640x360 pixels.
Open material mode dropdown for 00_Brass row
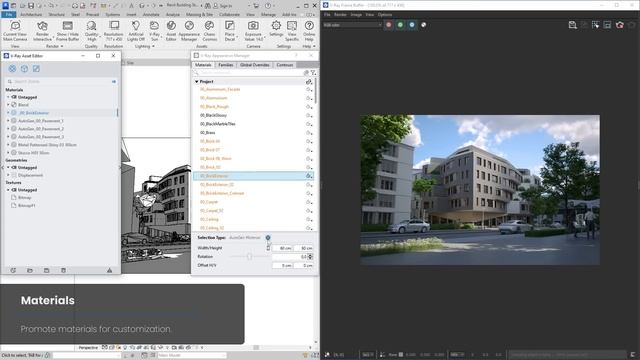coord(309,133)
